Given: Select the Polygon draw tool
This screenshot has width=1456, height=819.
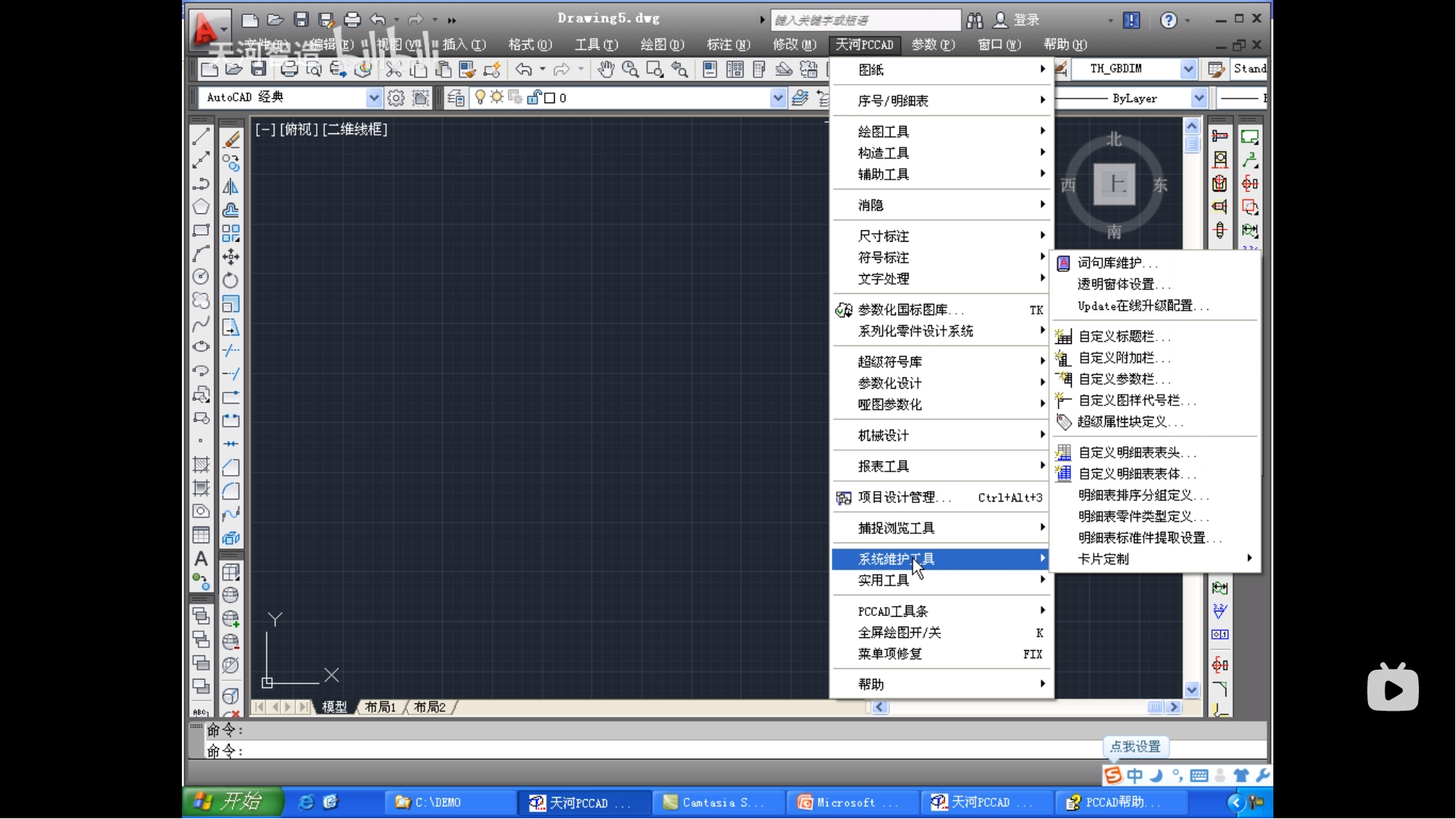Looking at the screenshot, I should point(201,207).
